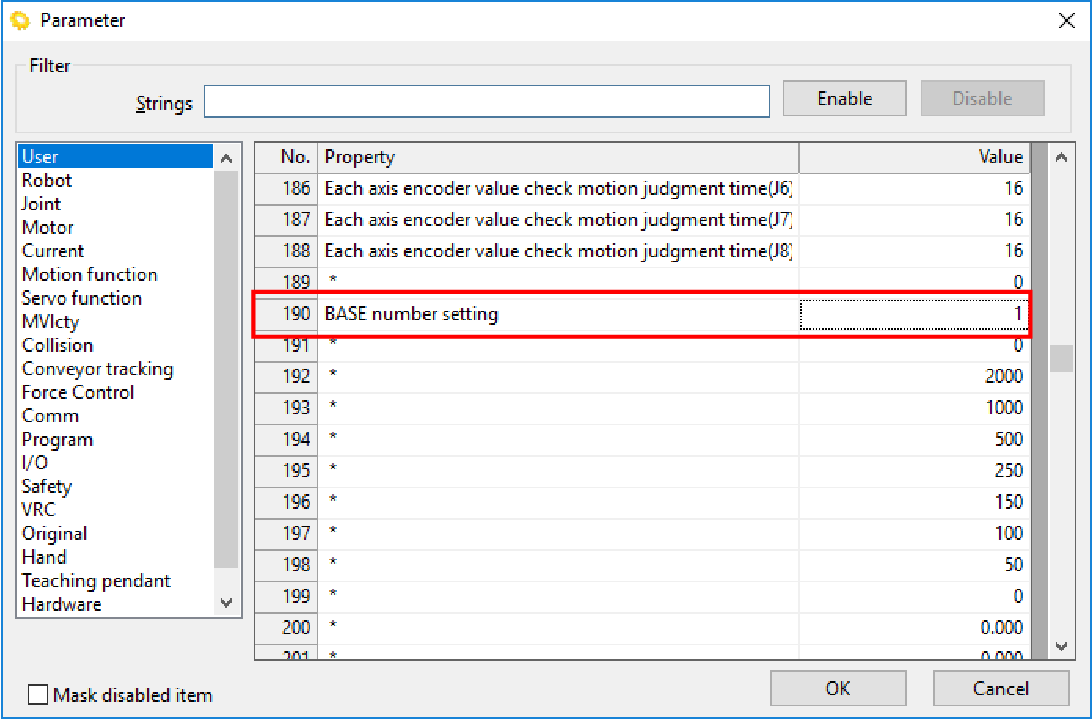The image size is (1092, 720).
Task: Select parameter row number 192
Action: point(296,377)
